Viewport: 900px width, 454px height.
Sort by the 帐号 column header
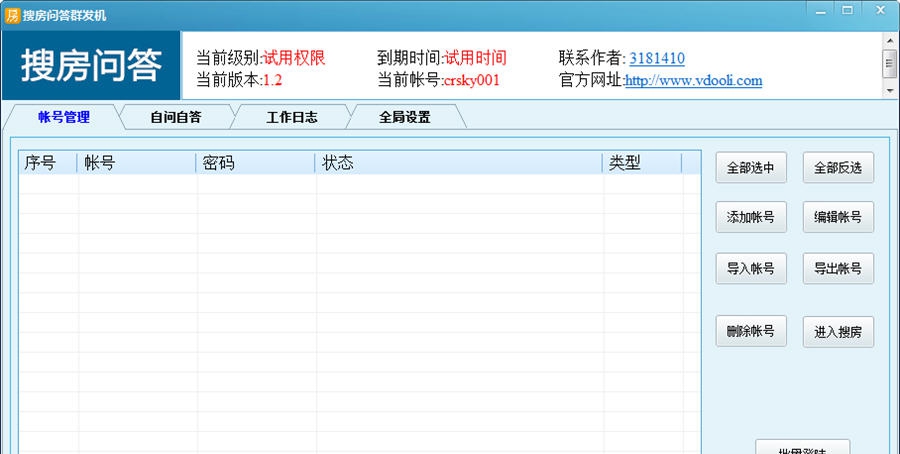coord(136,163)
